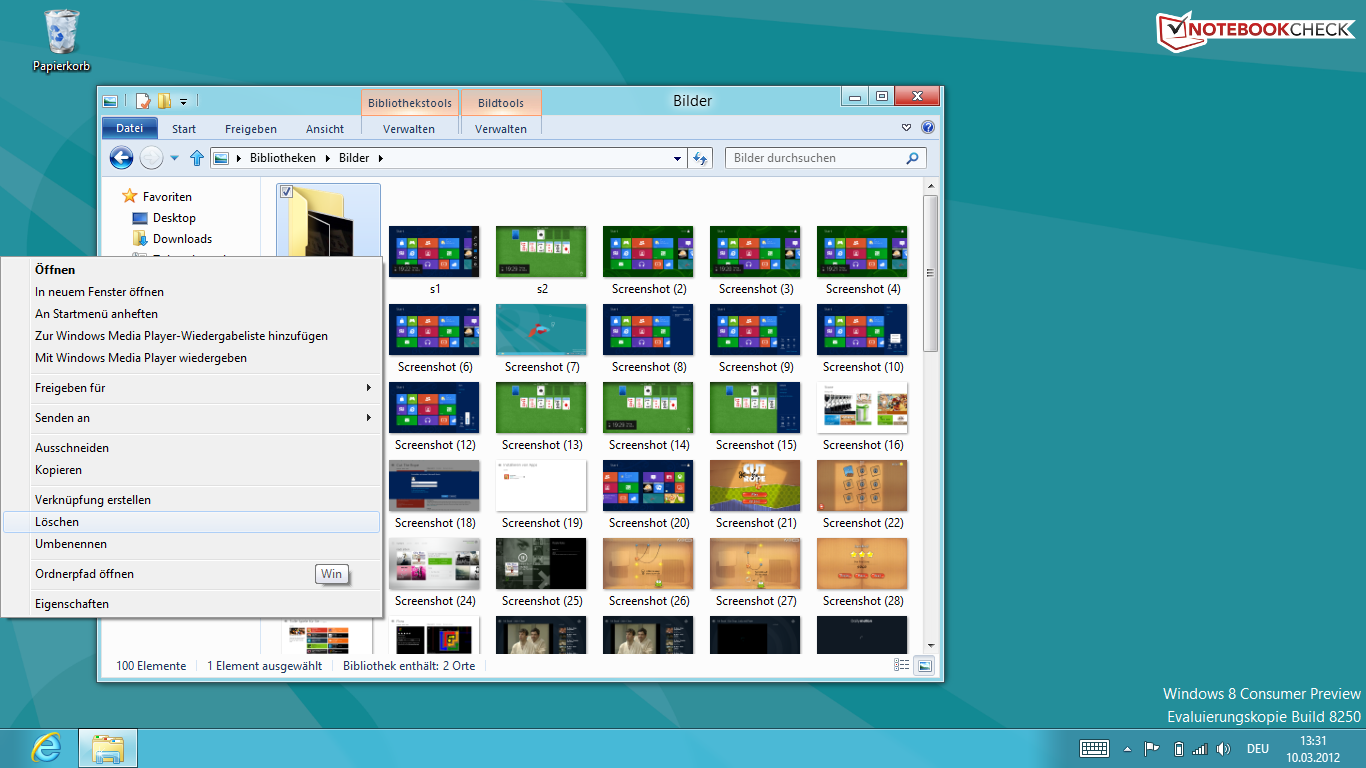Switch to the details list view icon

pyautogui.click(x=901, y=665)
